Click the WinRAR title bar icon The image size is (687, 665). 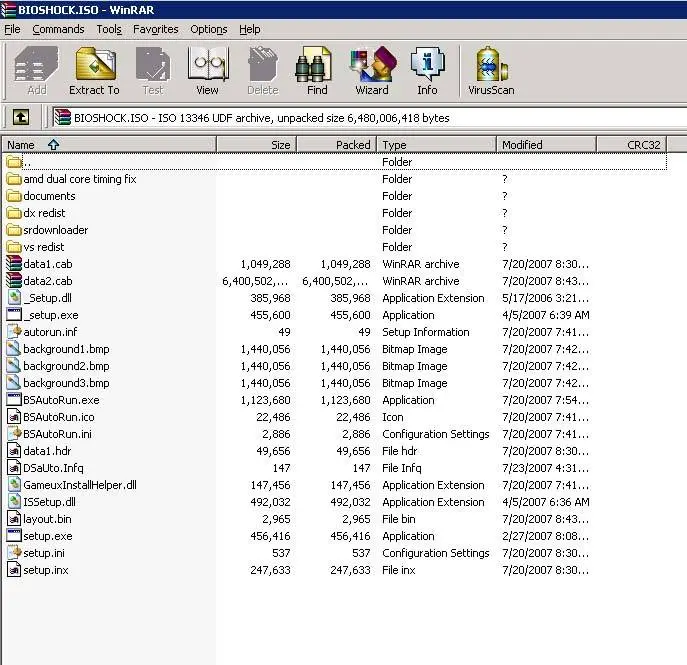tap(8, 9)
